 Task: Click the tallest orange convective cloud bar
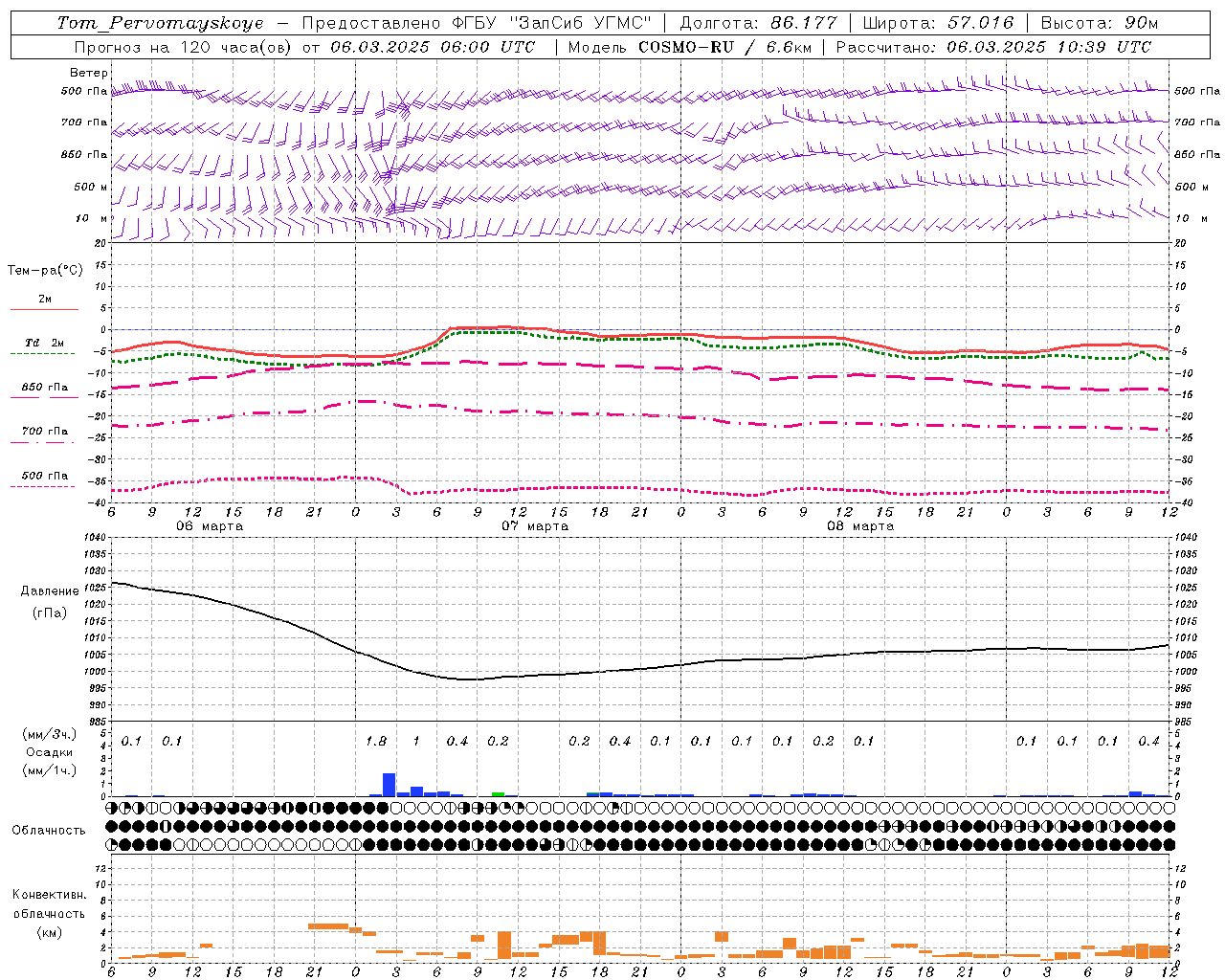(x=504, y=945)
